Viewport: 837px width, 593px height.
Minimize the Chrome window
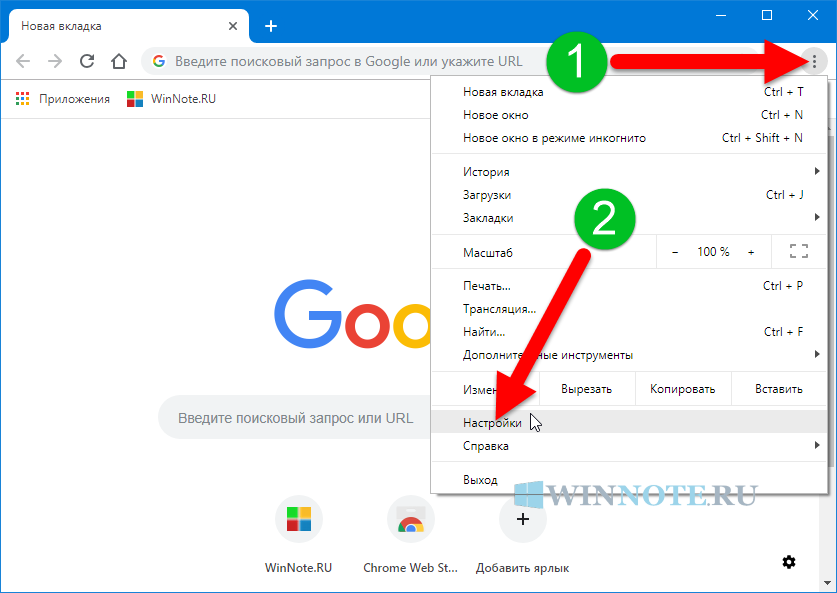point(721,15)
